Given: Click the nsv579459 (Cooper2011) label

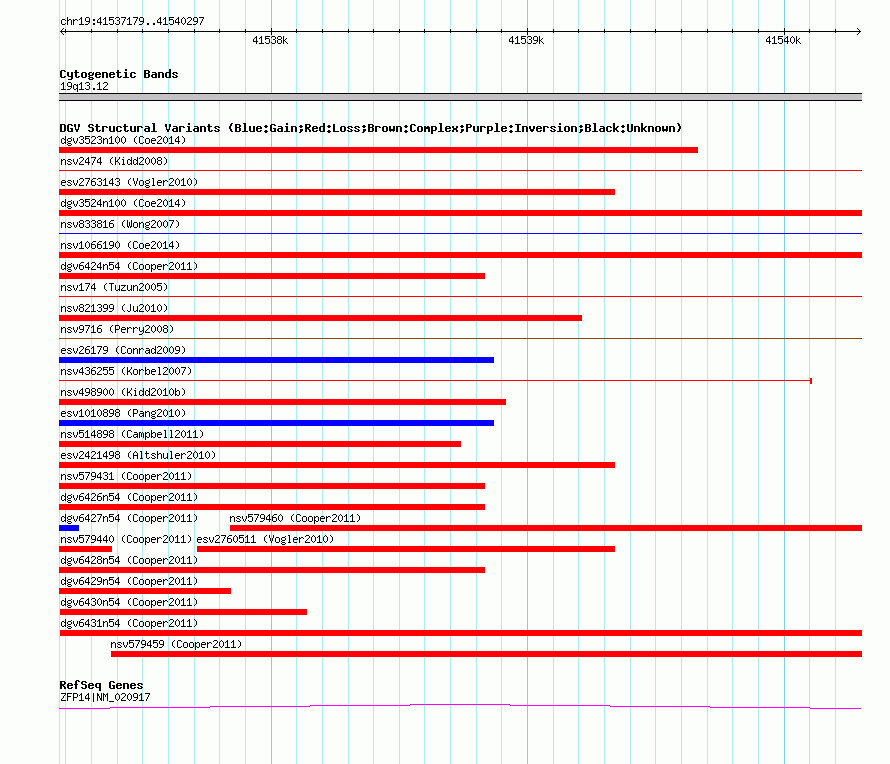Looking at the screenshot, I should [x=176, y=644].
